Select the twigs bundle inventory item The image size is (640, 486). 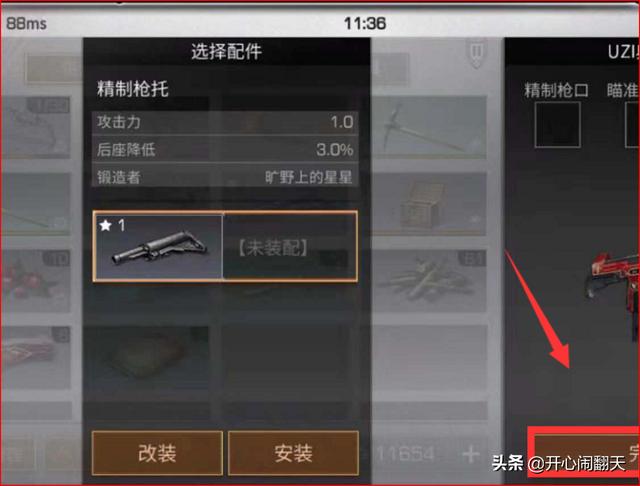tap(429, 281)
